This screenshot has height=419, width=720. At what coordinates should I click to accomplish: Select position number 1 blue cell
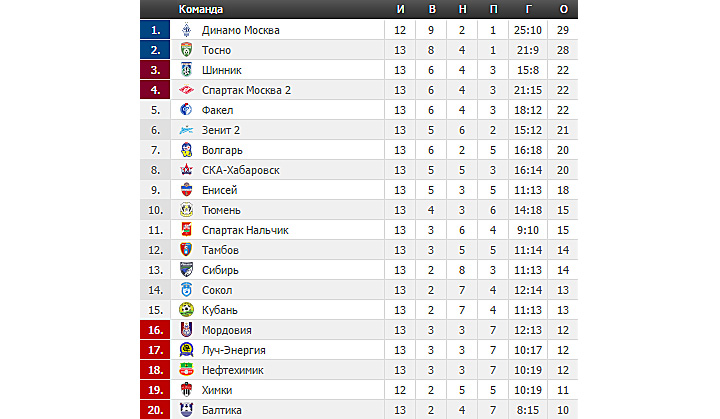pyautogui.click(x=155, y=30)
